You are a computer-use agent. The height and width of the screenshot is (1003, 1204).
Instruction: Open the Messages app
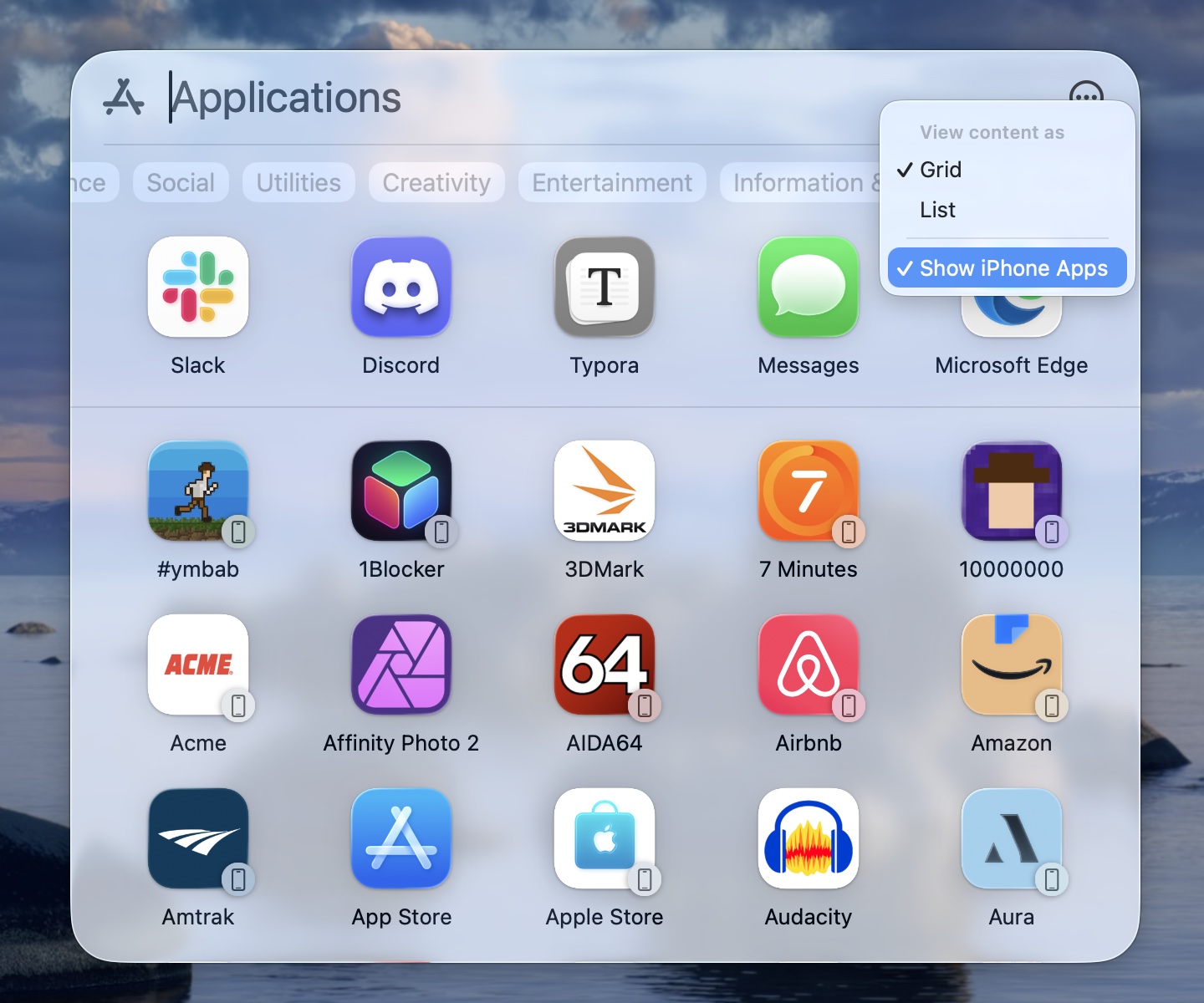(x=808, y=288)
